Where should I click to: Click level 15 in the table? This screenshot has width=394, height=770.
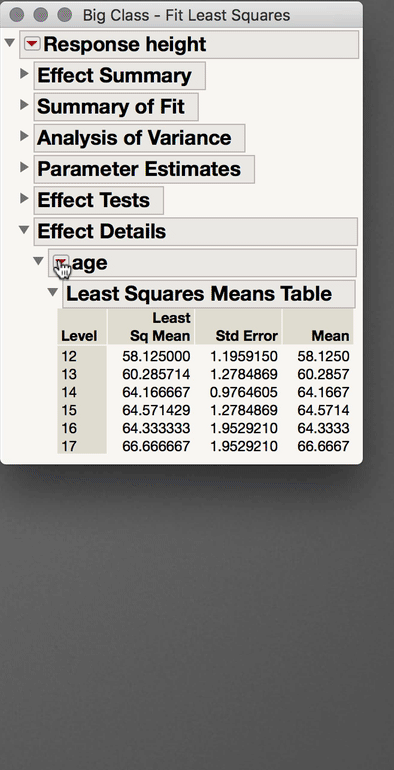coord(69,410)
